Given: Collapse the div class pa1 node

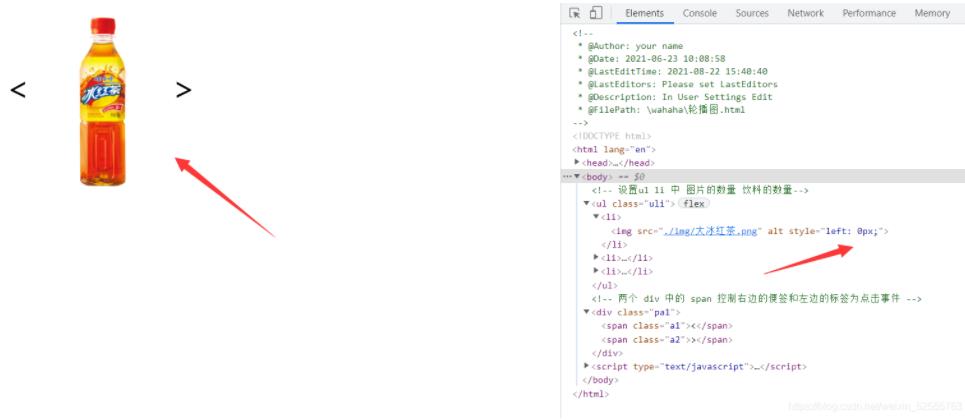Looking at the screenshot, I should pos(587,312).
